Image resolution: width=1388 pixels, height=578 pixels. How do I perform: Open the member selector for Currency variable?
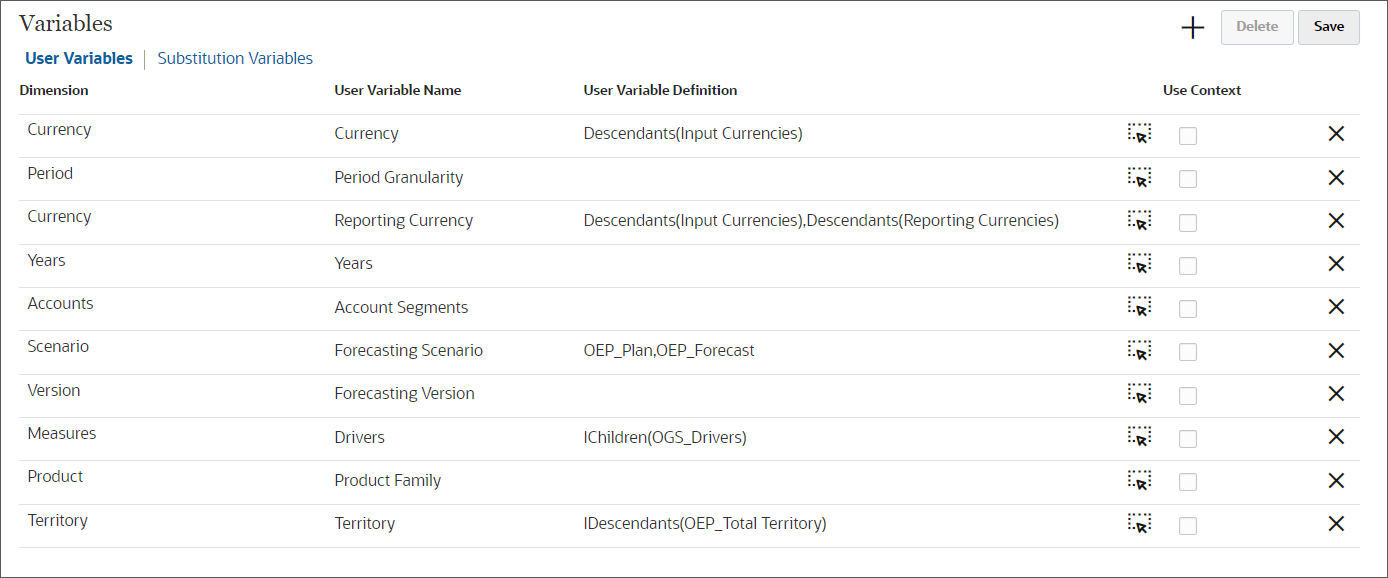tap(1138, 134)
